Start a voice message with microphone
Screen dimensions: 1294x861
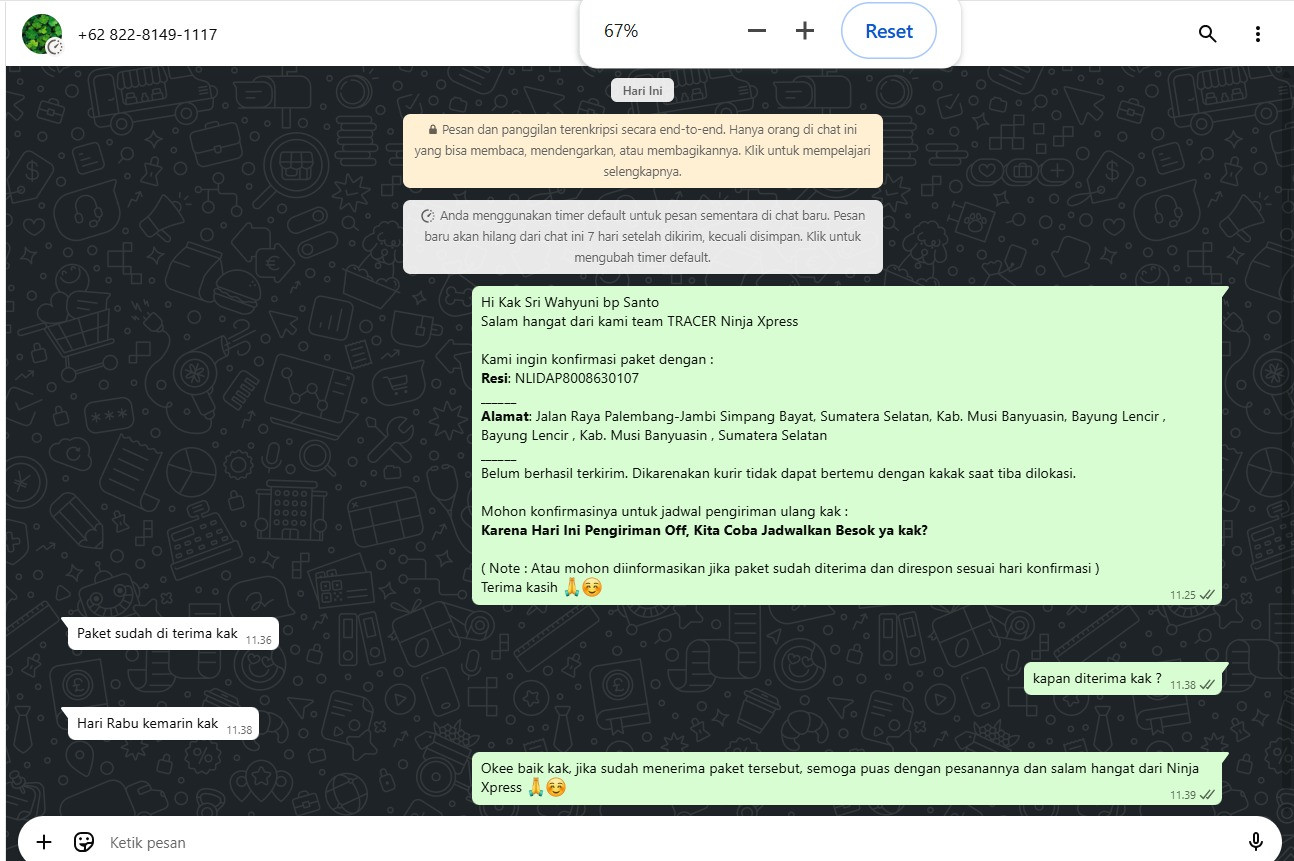[x=1256, y=842]
